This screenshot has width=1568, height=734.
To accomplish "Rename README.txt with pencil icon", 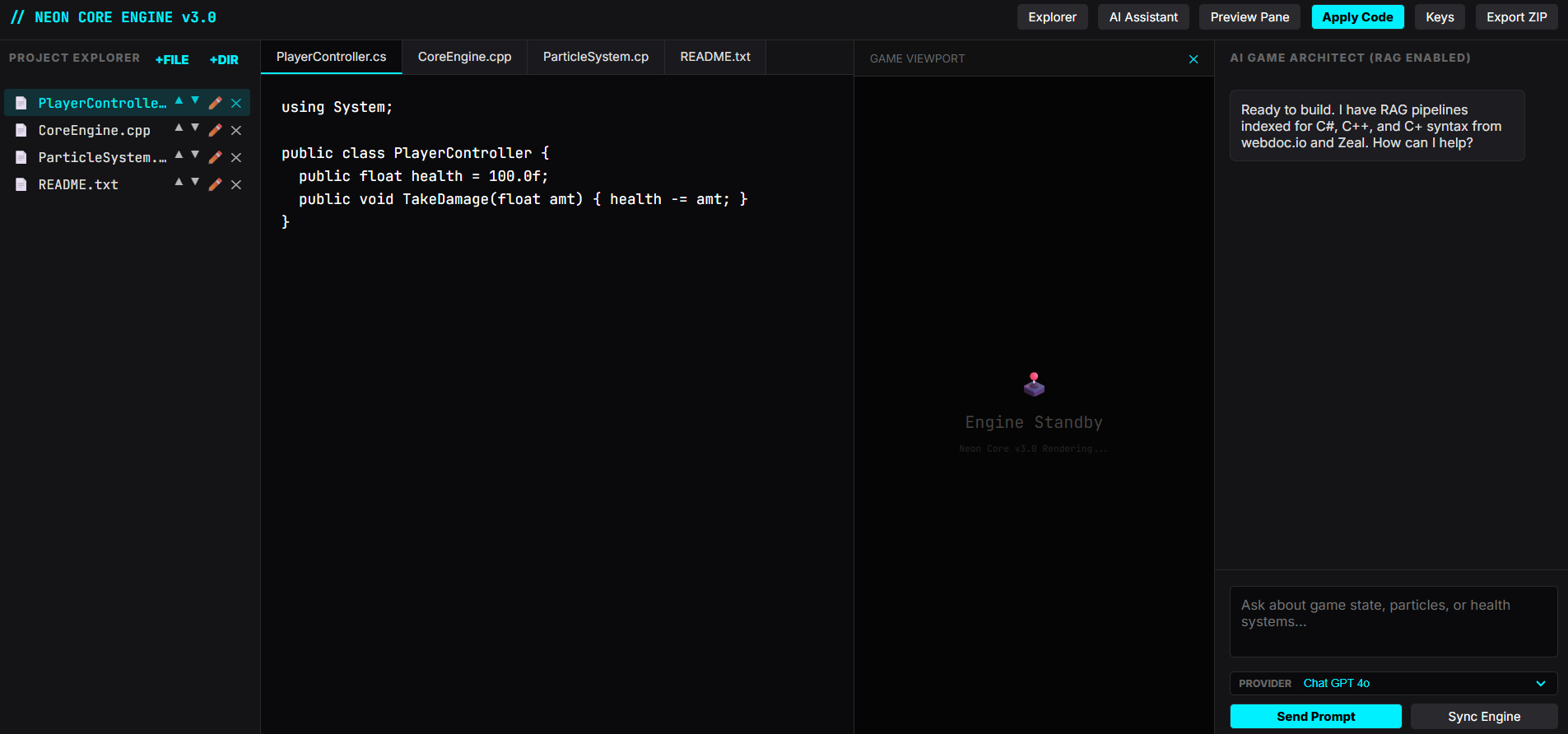I will tap(216, 184).
